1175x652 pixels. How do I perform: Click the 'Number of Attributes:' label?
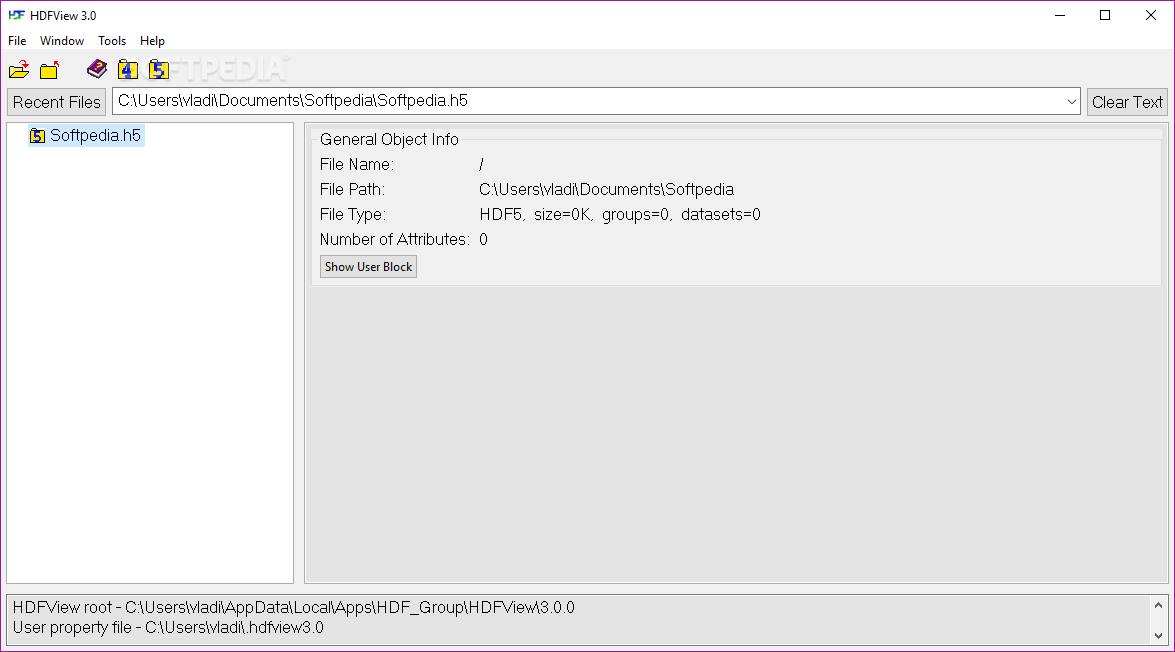click(x=394, y=240)
